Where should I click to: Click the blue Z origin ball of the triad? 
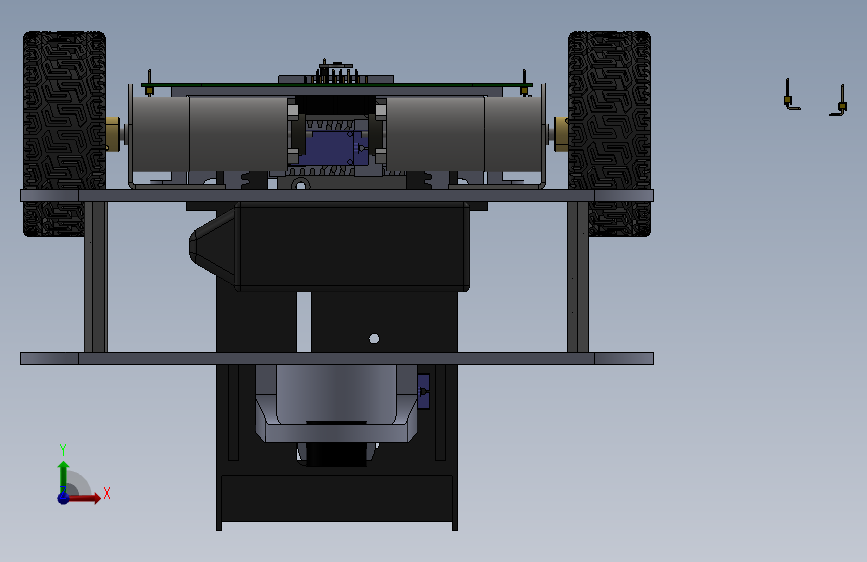[x=64, y=498]
